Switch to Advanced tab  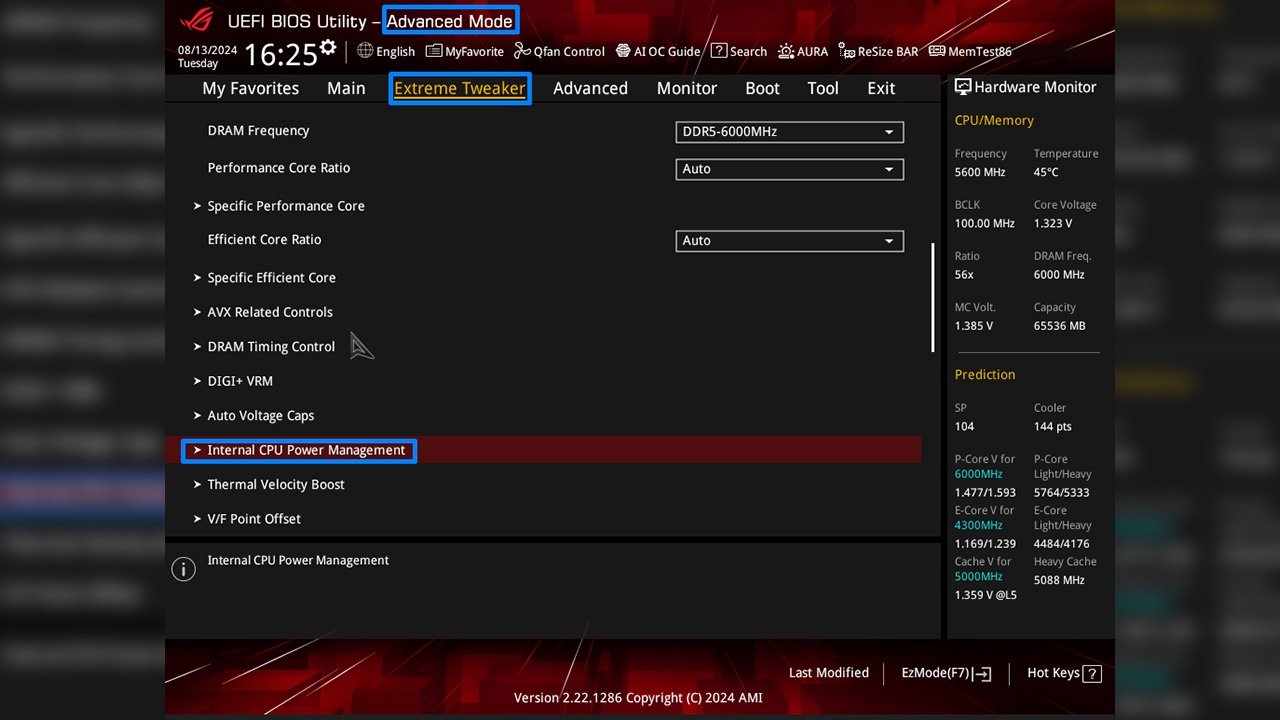click(x=590, y=88)
